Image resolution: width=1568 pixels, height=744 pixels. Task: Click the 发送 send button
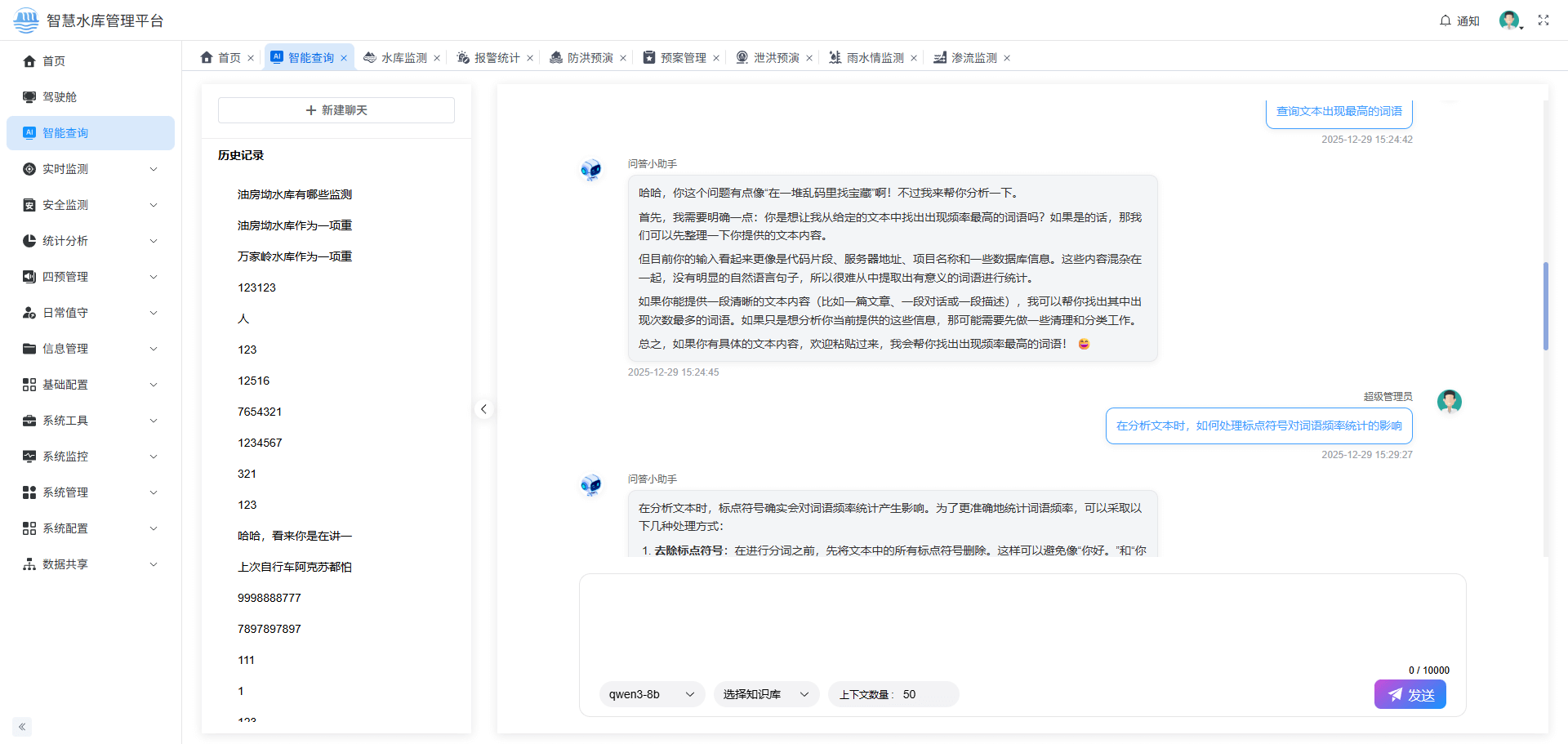[1410, 694]
